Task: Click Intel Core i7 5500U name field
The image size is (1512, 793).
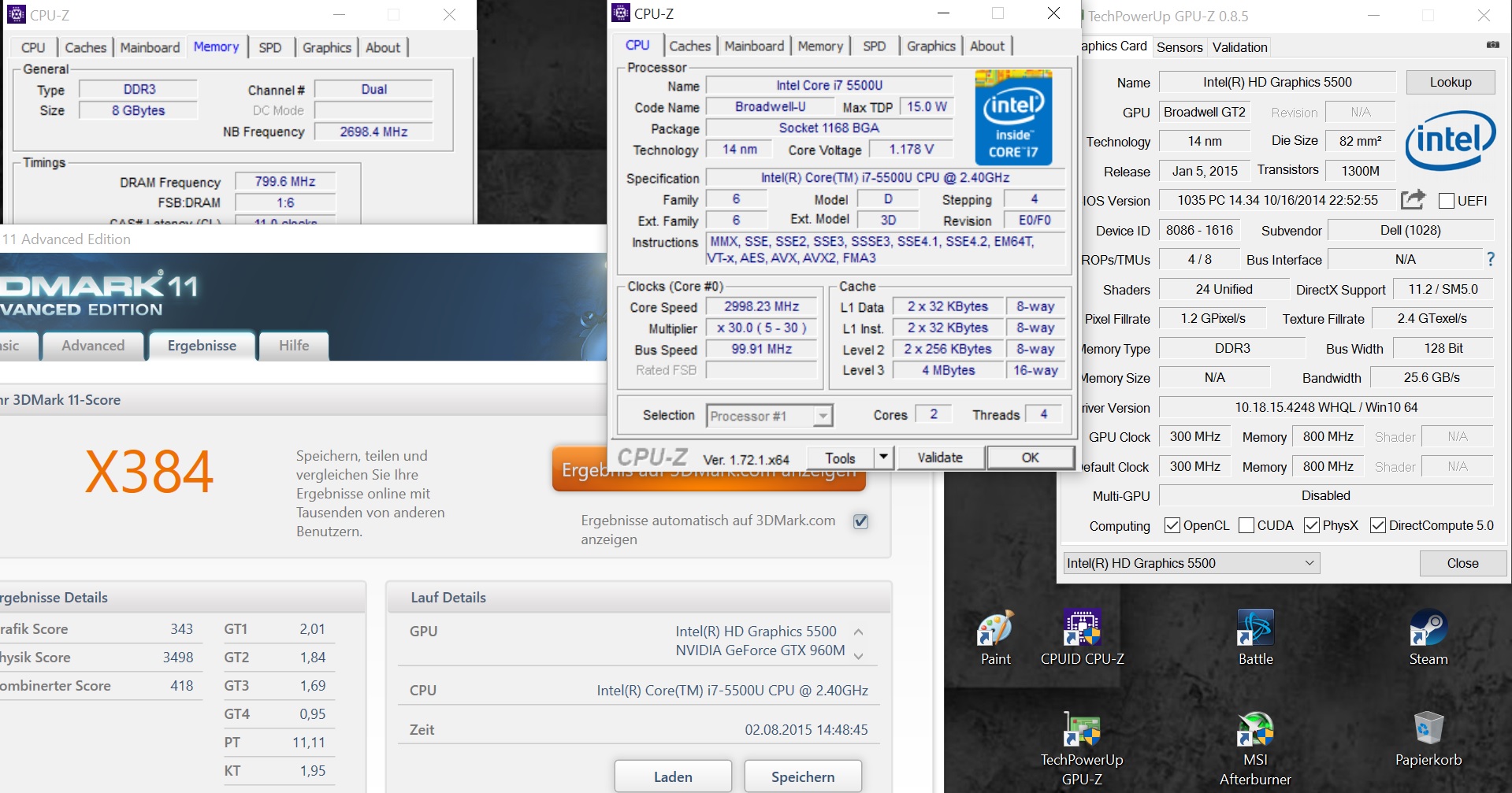Action: click(829, 85)
